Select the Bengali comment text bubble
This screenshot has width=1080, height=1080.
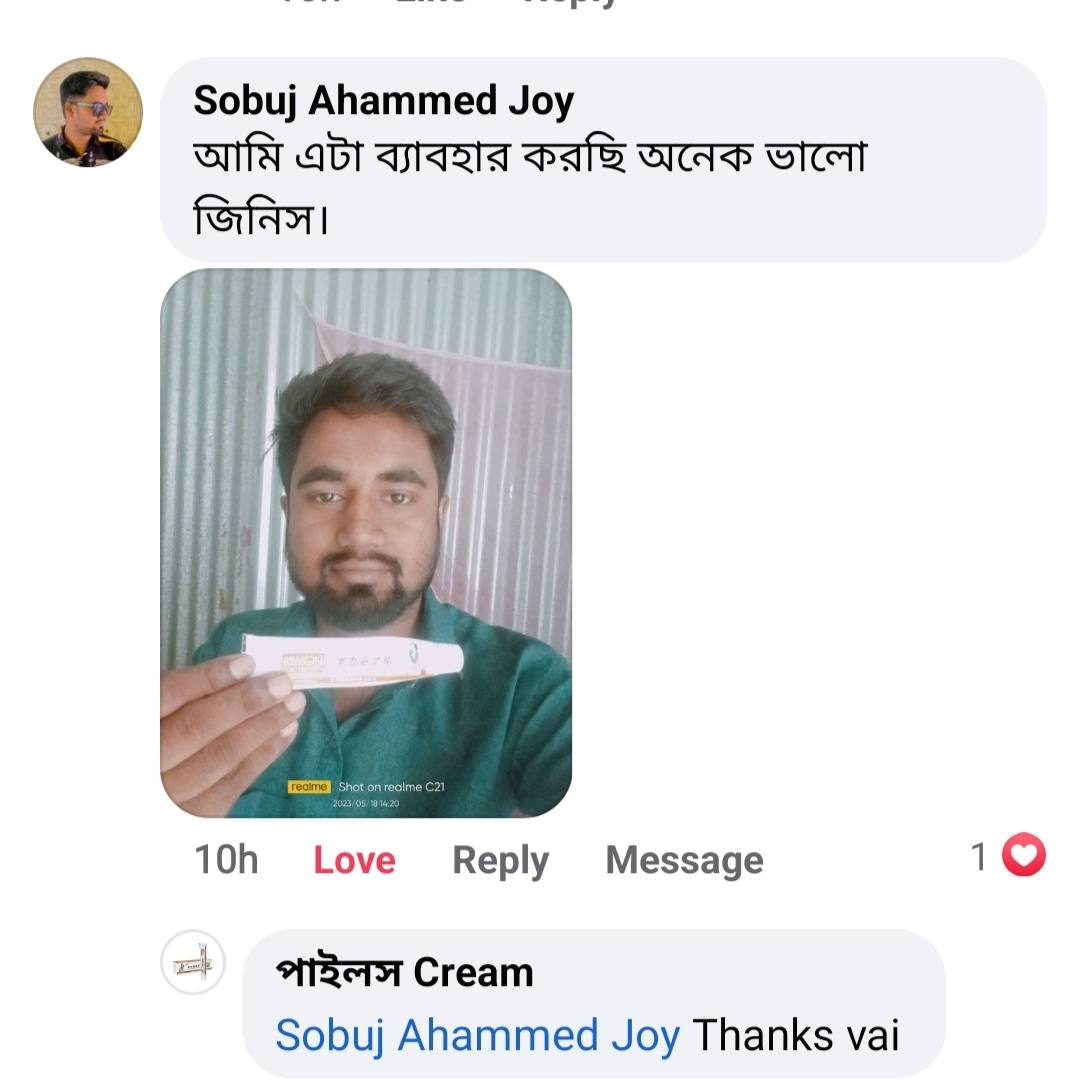point(603,160)
